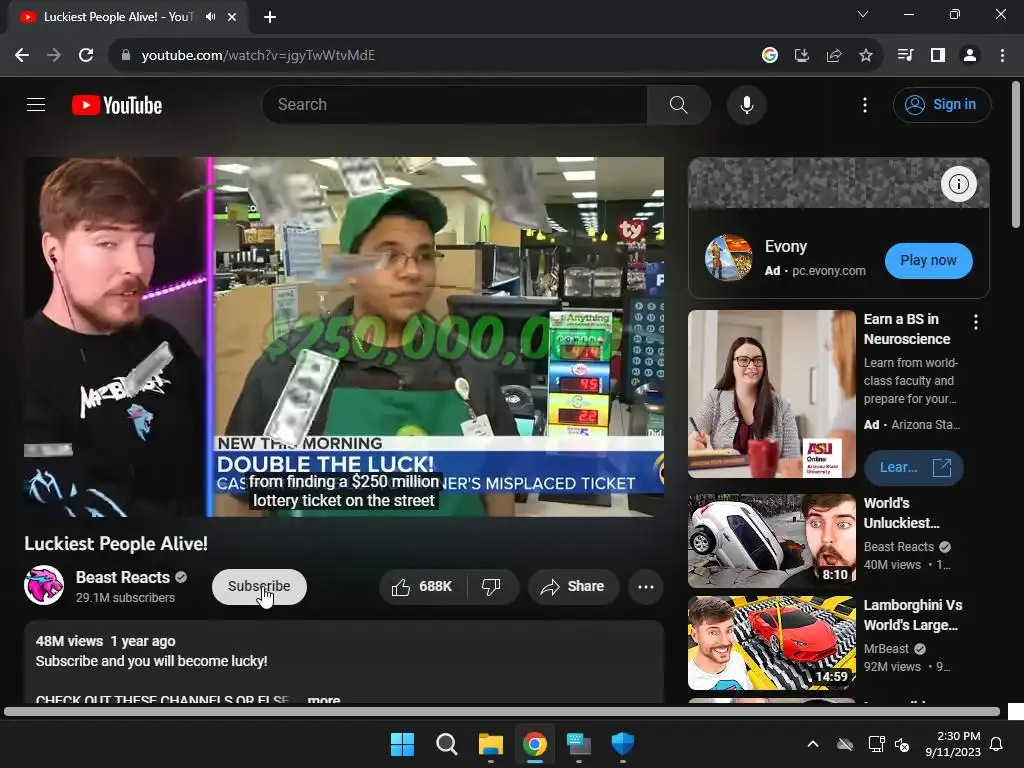Open the YouTube guide hamburger menu
Viewport: 1024px width, 768px height.
(x=36, y=104)
